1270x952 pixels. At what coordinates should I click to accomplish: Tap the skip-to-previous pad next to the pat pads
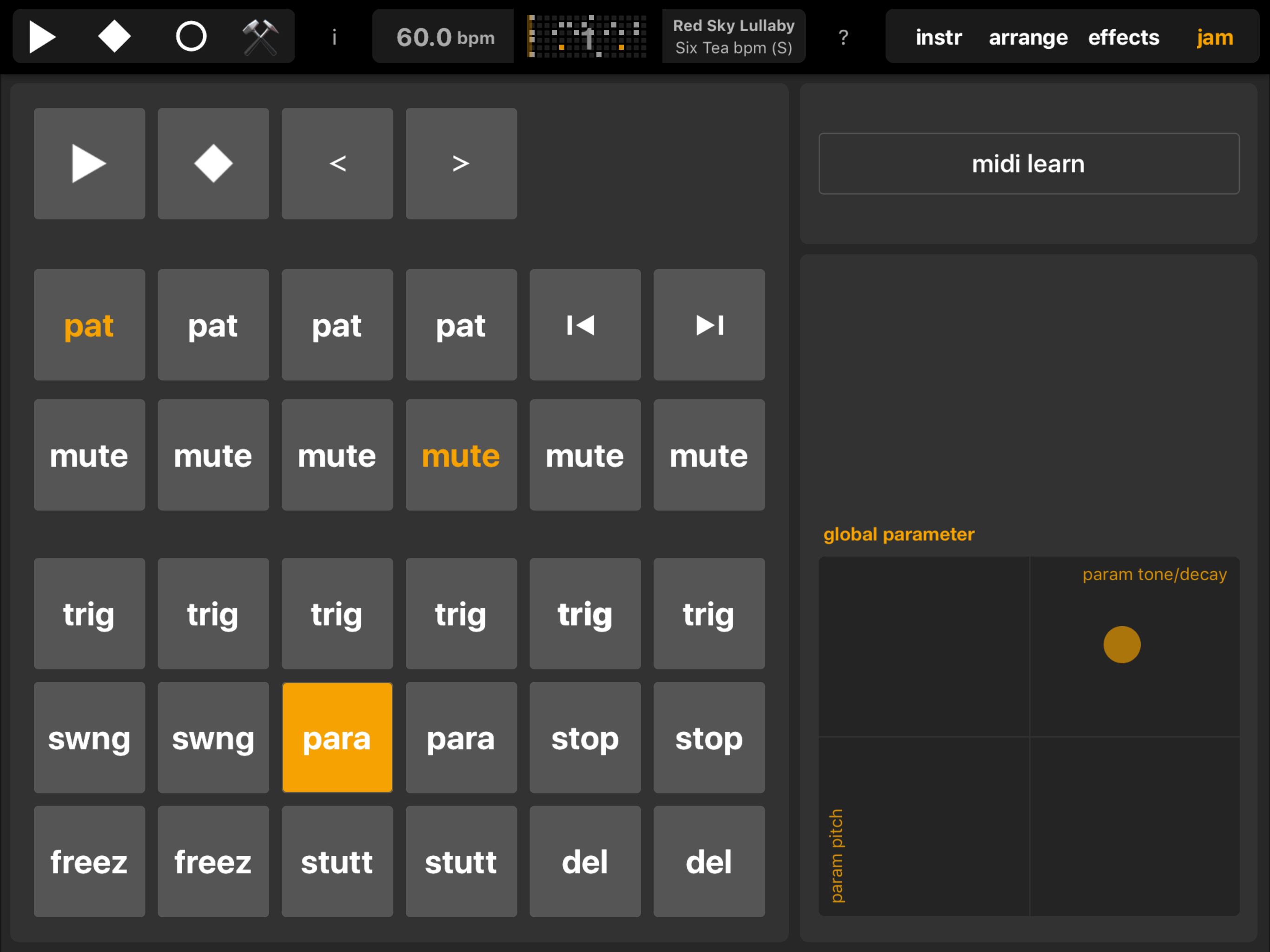point(586,325)
